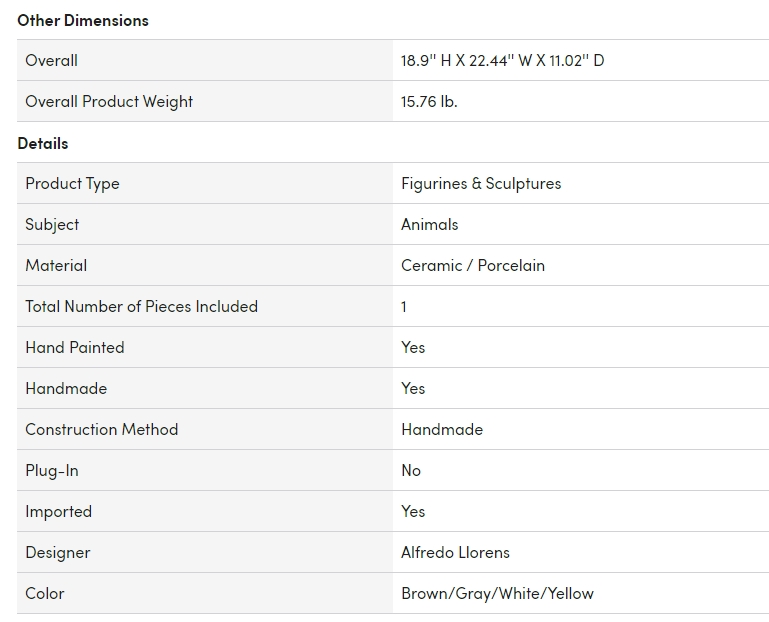Select the Overall dimensions value text
The image size is (769, 622).
pyautogui.click(x=502, y=60)
